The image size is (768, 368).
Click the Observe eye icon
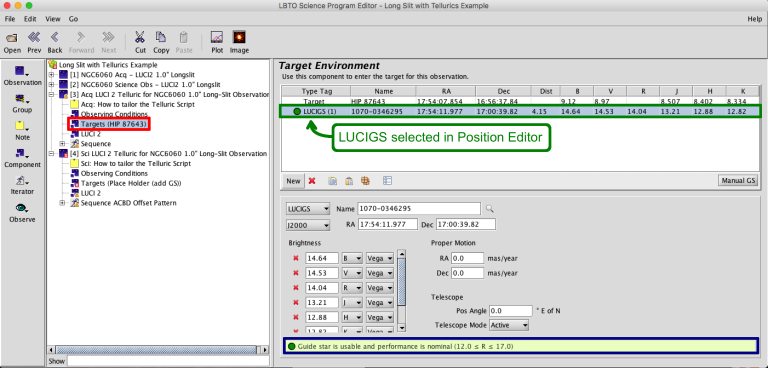(22, 208)
